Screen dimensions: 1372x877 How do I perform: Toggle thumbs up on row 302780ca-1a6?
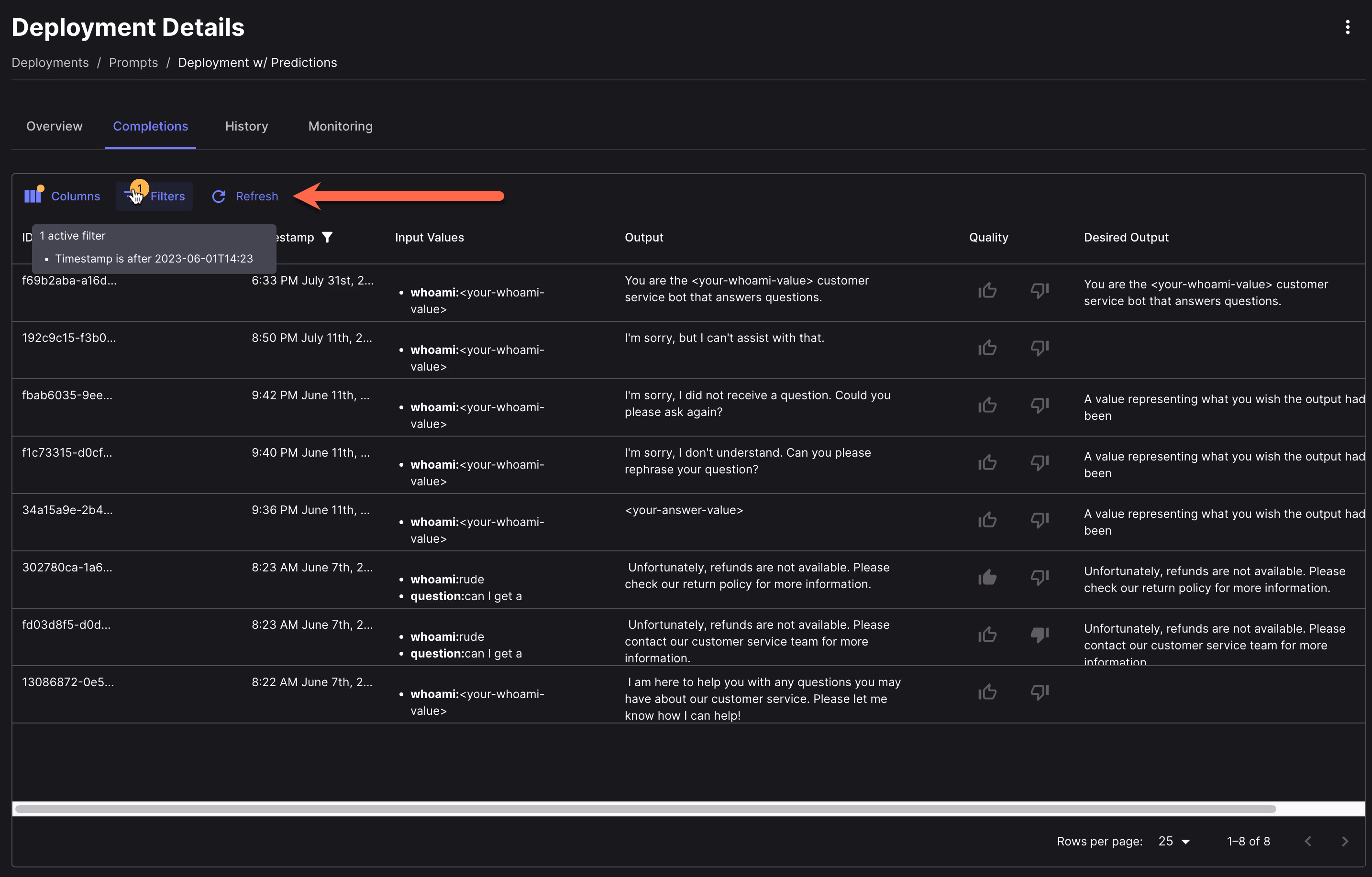[987, 578]
